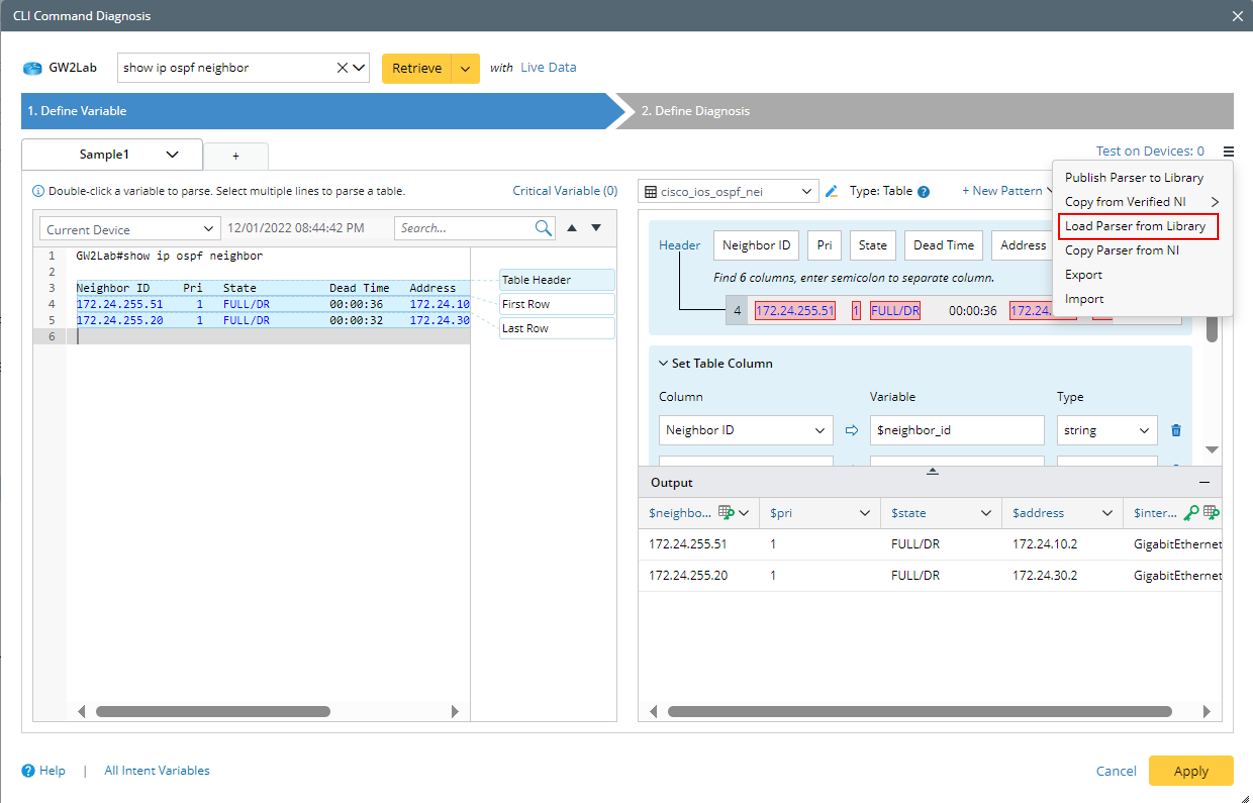1253x803 pixels.
Task: Open the string type dropdown
Action: click(1106, 430)
